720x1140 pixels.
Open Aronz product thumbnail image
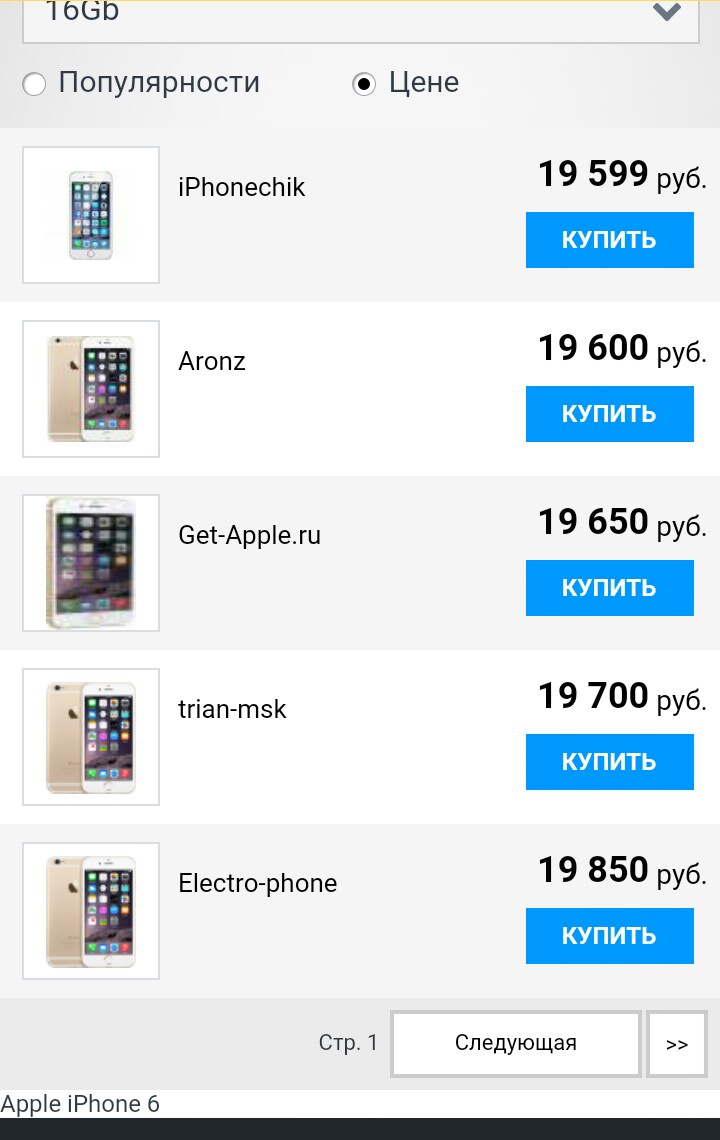click(91, 389)
